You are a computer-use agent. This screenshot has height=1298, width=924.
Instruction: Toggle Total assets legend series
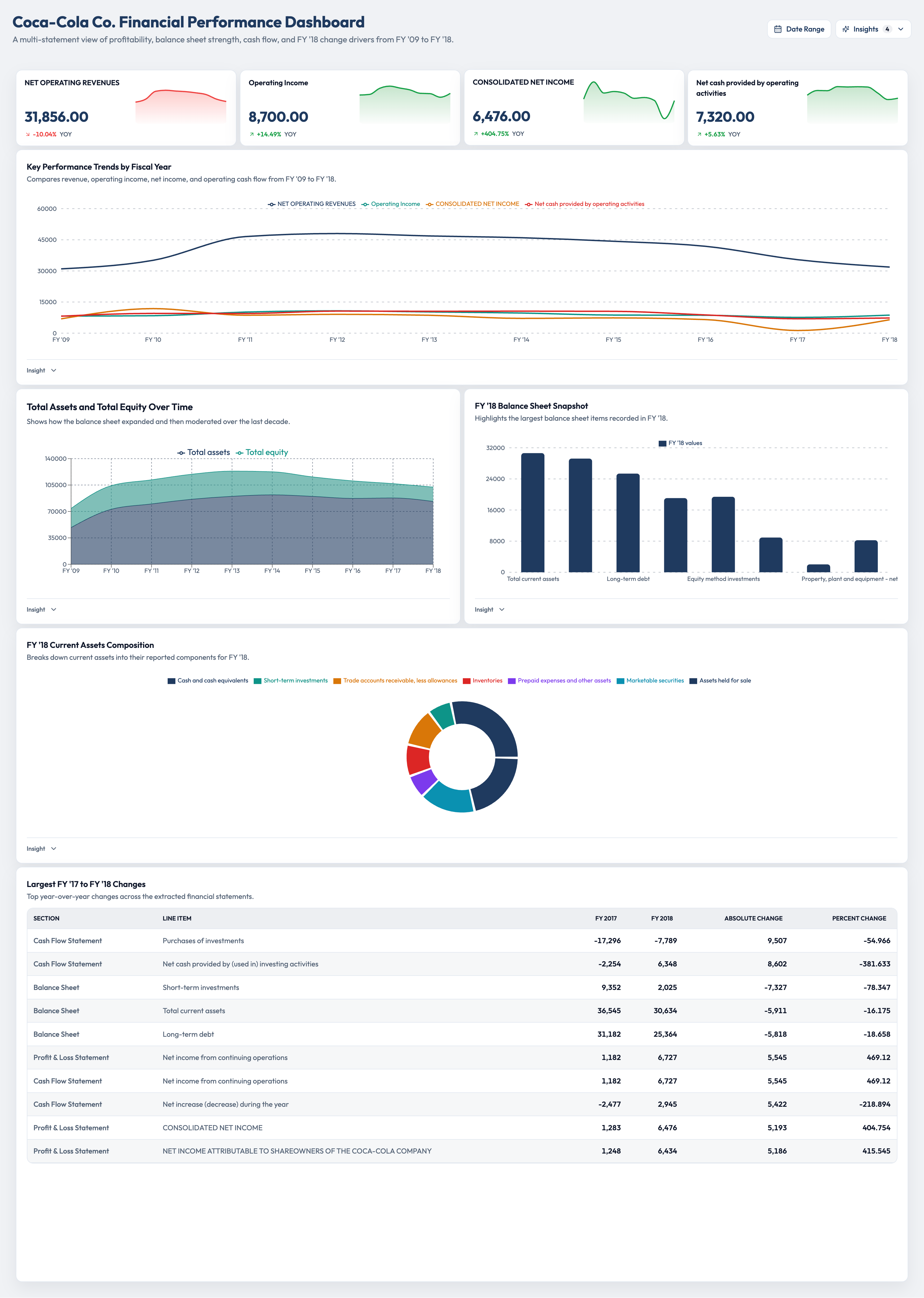click(x=204, y=453)
